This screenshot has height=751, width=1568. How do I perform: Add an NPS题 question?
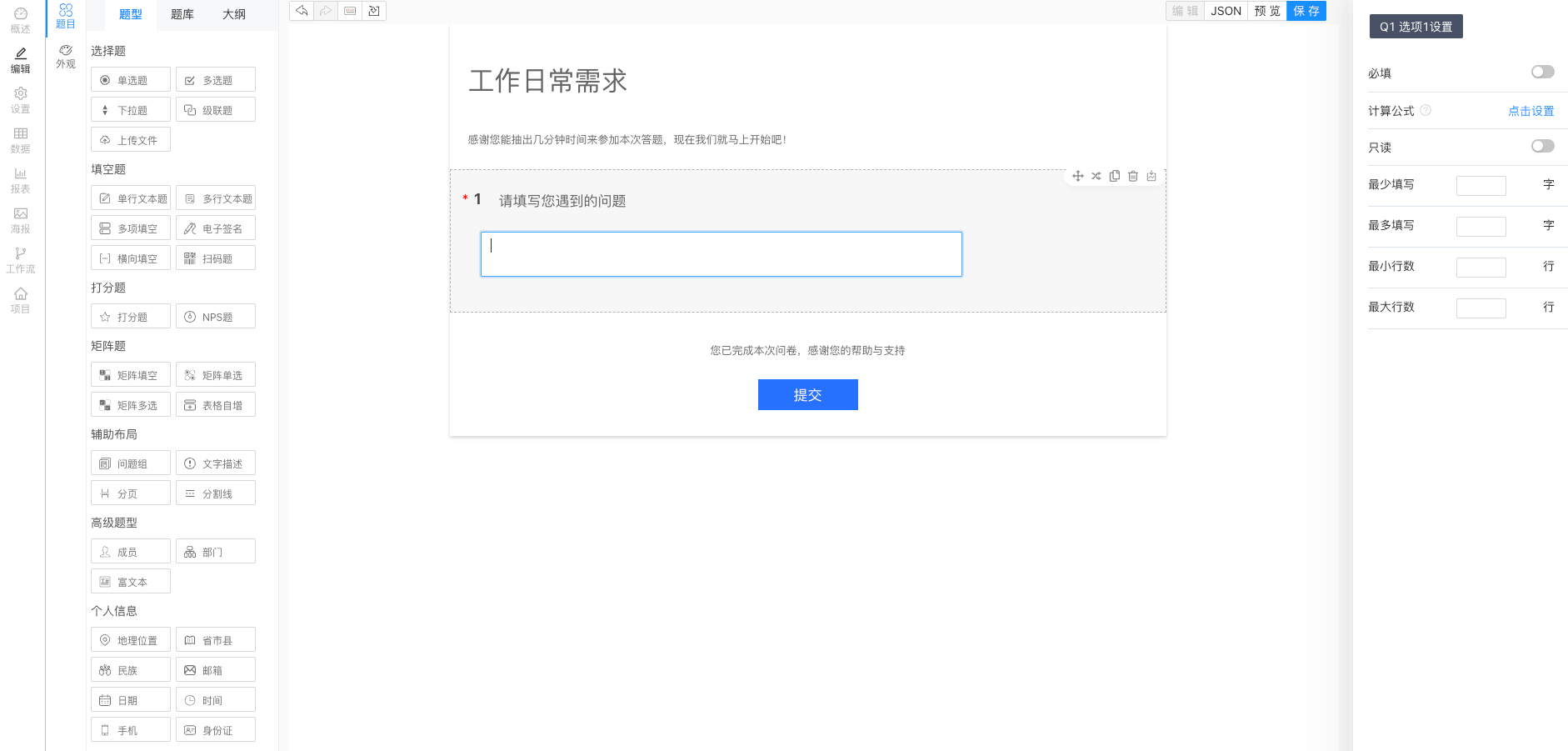pyautogui.click(x=215, y=316)
